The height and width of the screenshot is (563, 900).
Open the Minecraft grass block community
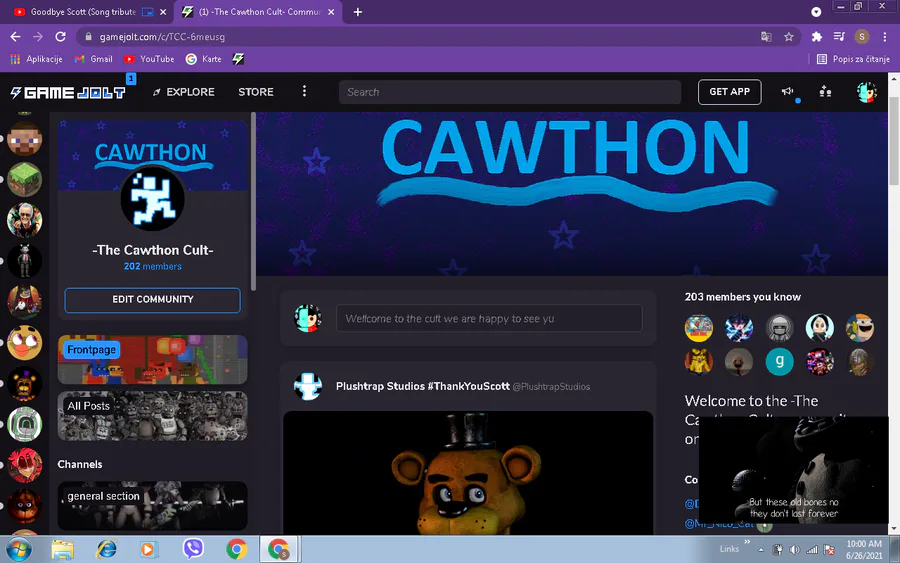(24, 180)
